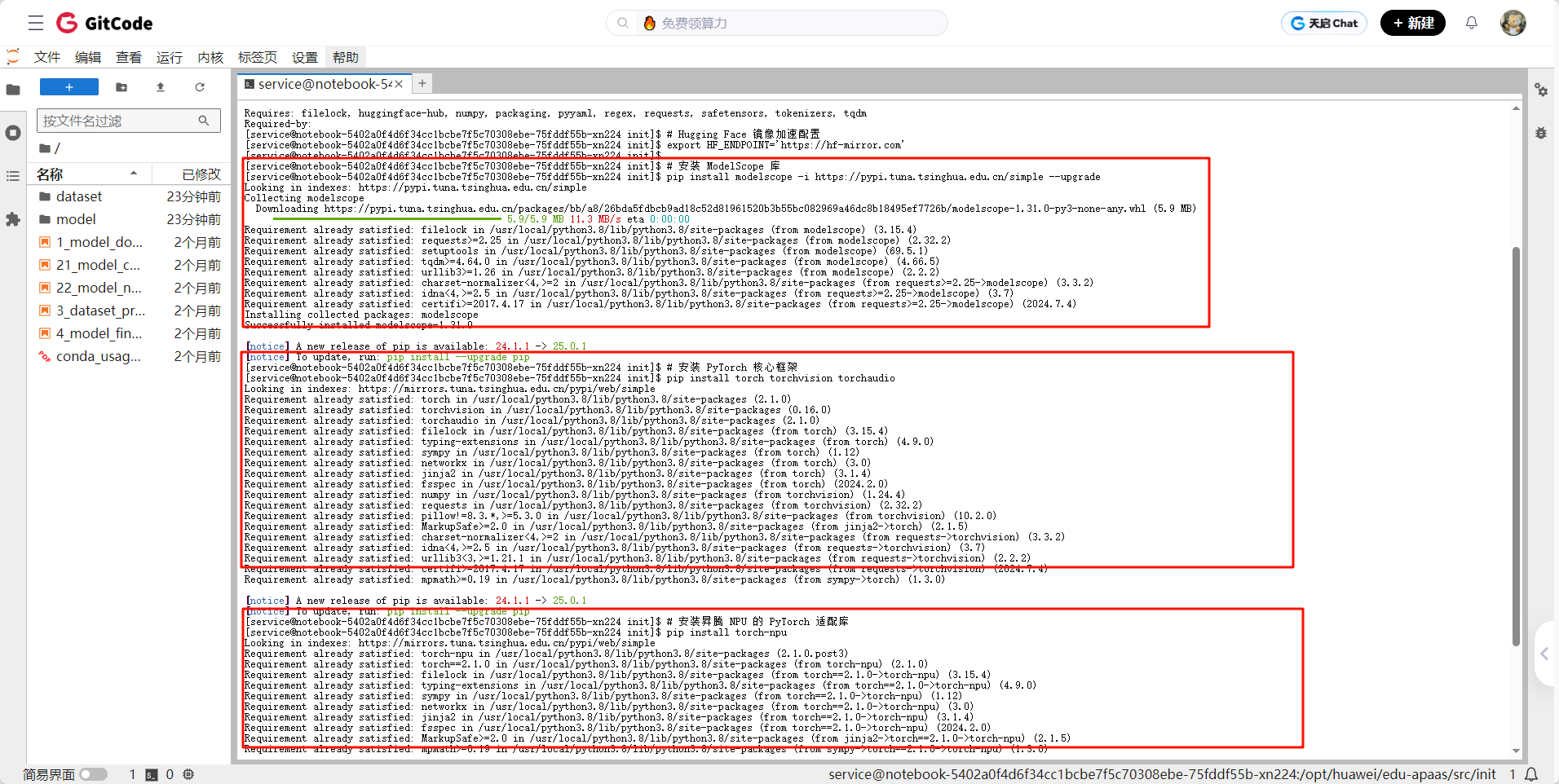Click the 天启 Chat button
1559x784 pixels.
point(1324,23)
